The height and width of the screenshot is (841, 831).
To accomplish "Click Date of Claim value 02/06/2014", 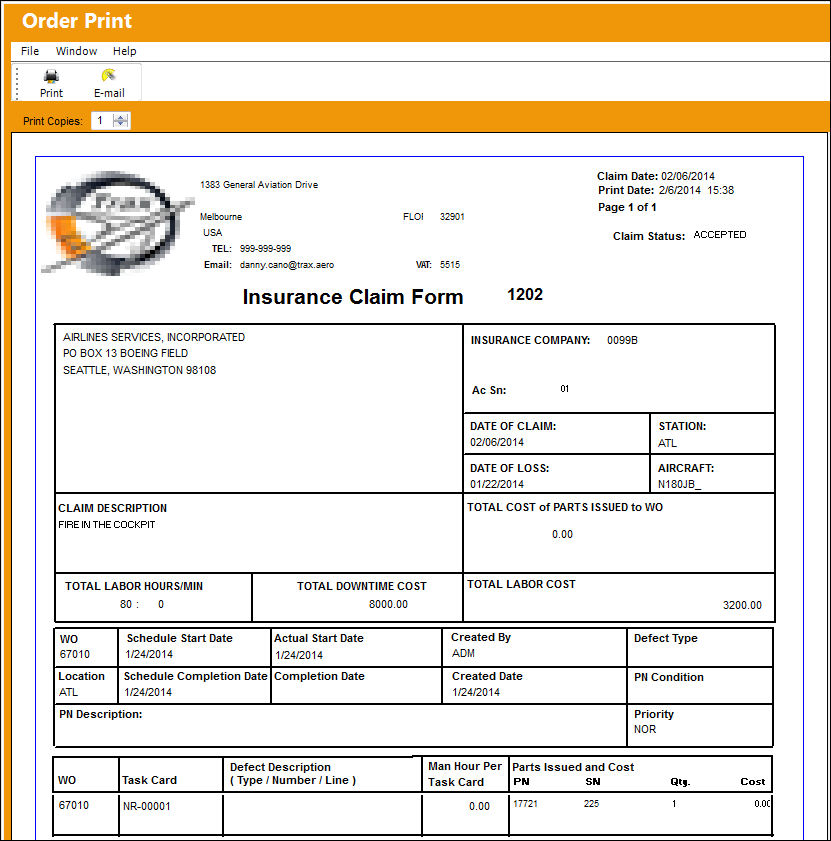I will click(497, 442).
